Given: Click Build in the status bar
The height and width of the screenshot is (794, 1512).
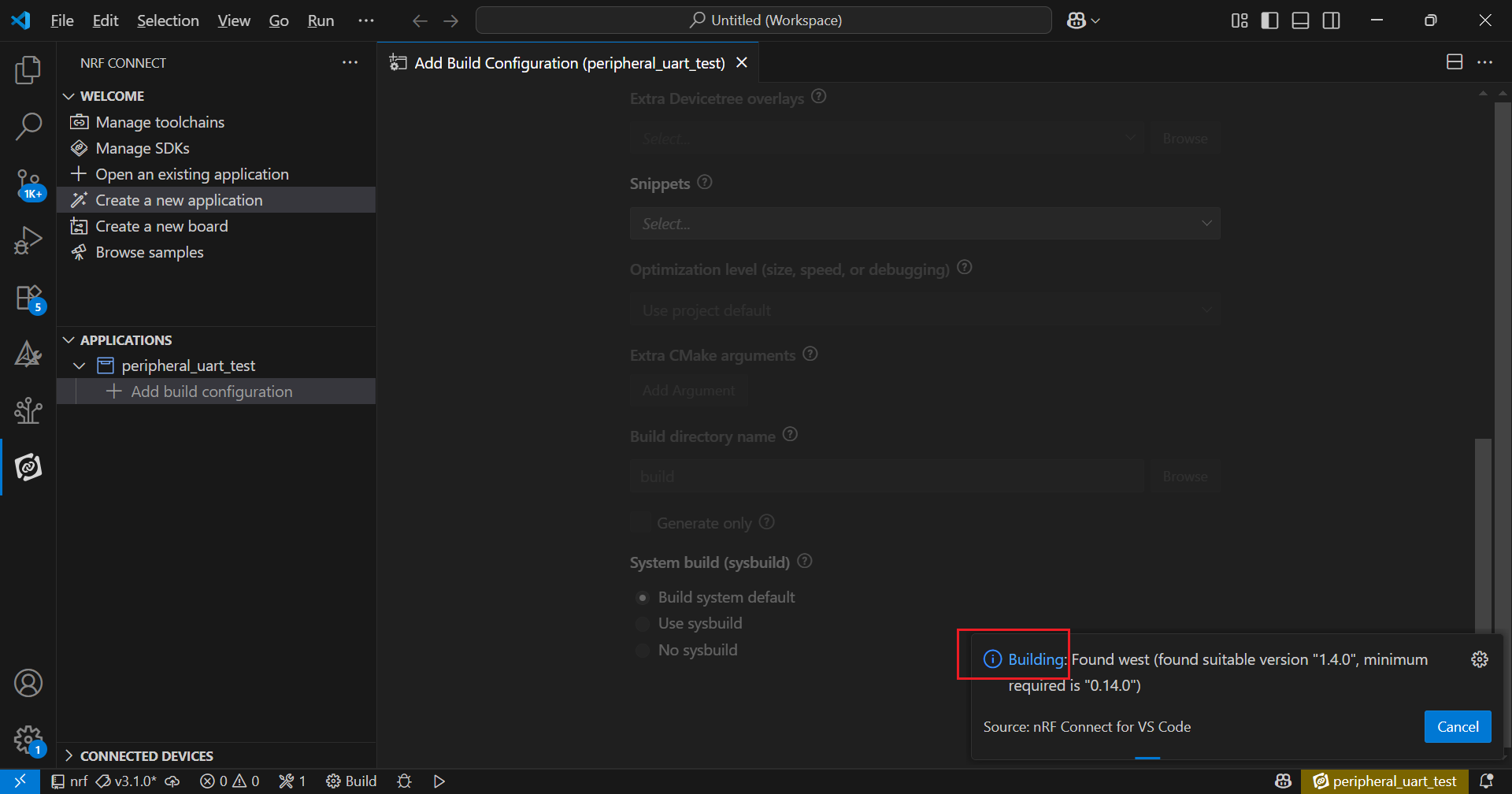Looking at the screenshot, I should [x=352, y=781].
